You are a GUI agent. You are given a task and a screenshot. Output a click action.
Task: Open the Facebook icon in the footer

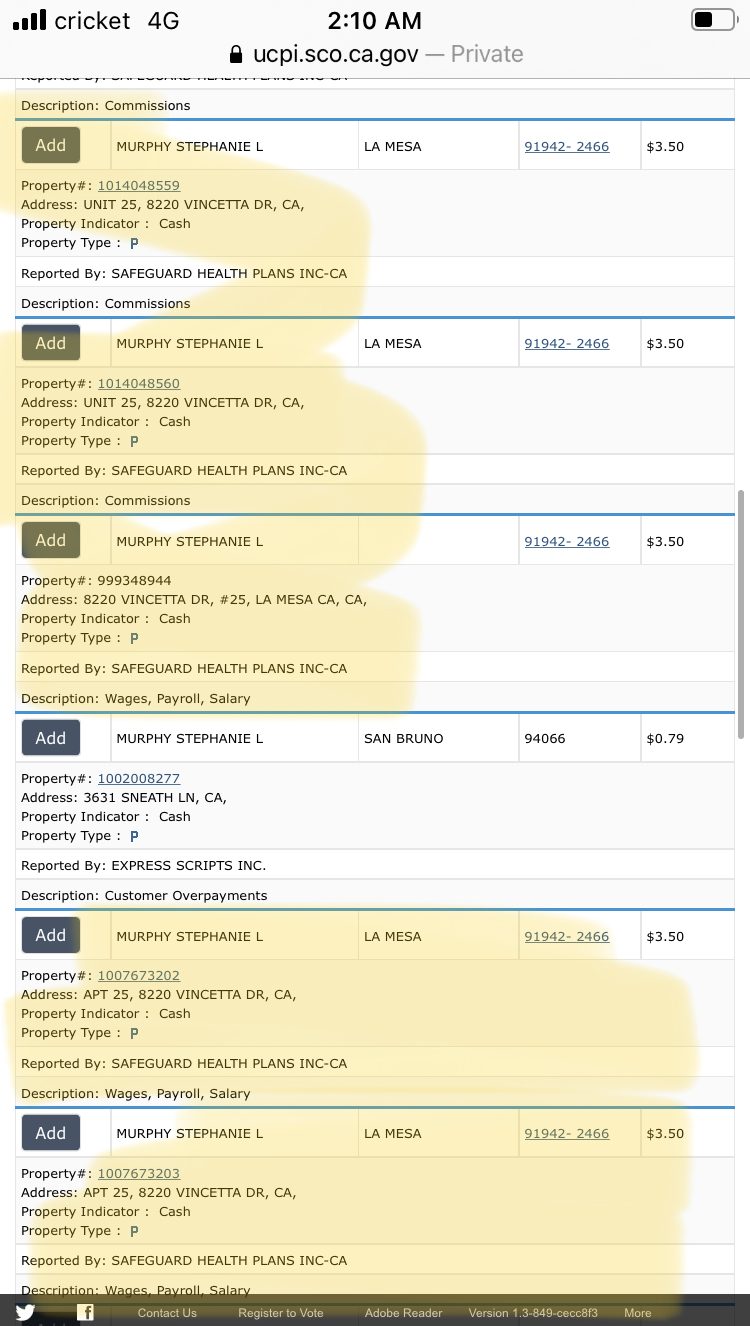[x=86, y=1312]
